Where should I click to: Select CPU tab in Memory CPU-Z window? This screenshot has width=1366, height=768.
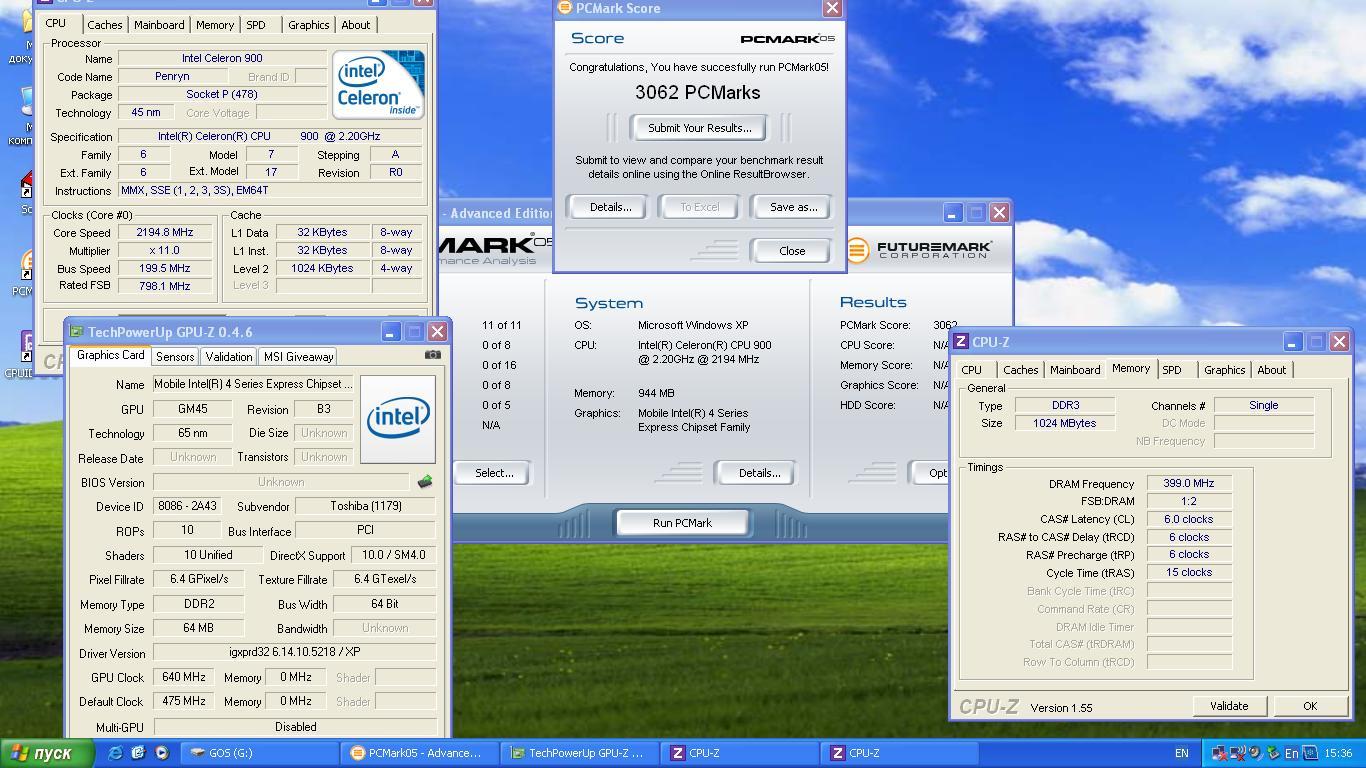point(971,370)
